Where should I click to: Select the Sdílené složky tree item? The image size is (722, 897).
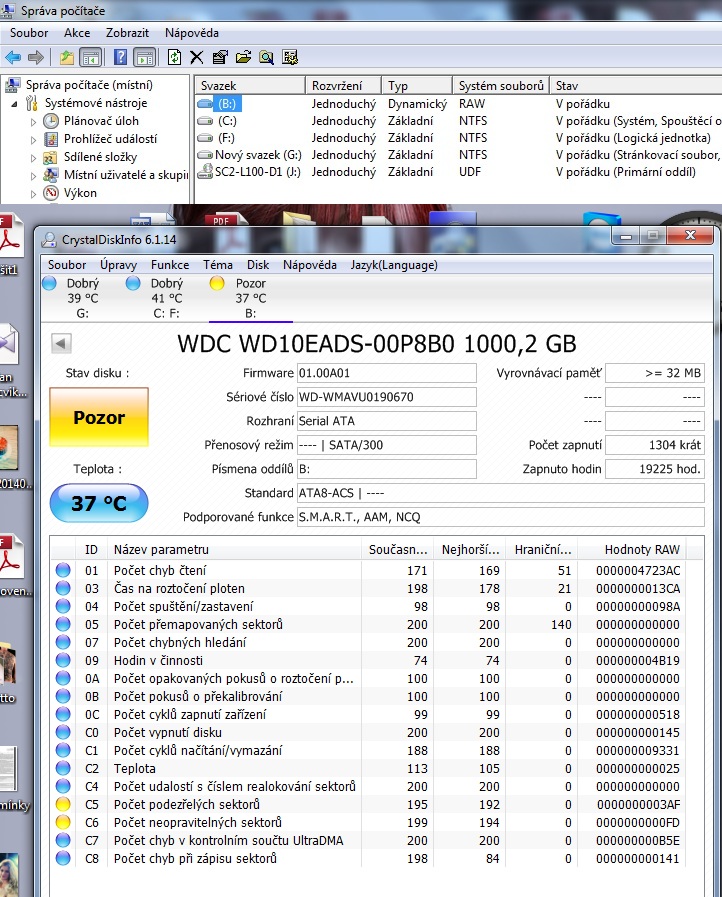point(100,157)
